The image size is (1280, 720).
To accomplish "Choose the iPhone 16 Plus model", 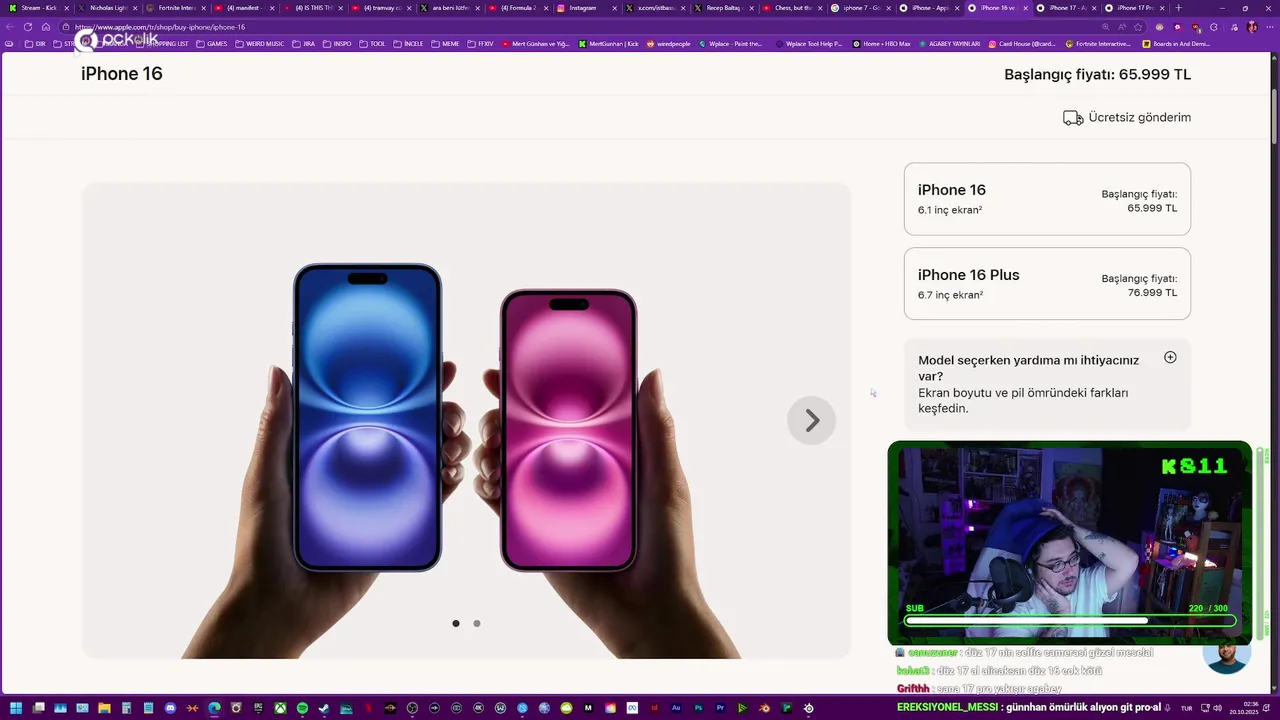I will point(1047,284).
